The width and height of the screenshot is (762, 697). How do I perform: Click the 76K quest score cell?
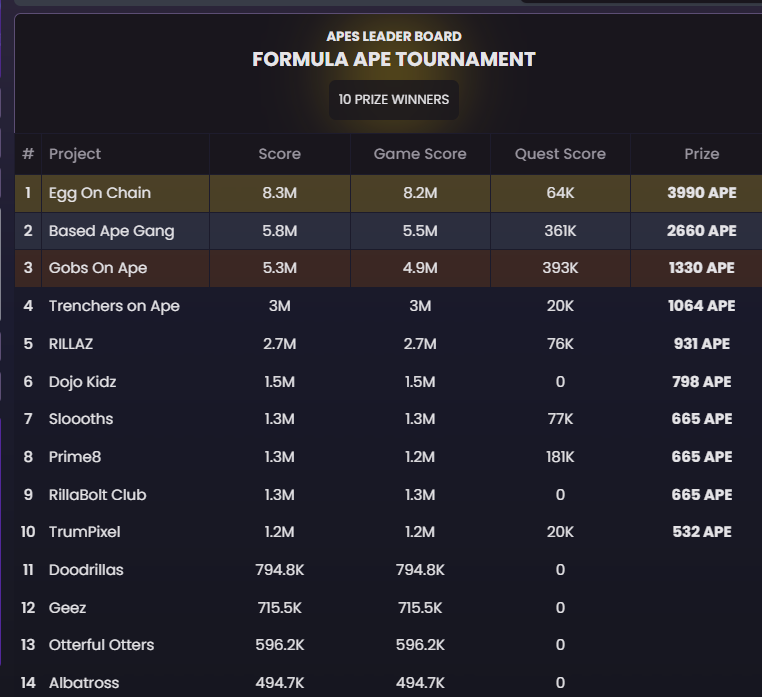click(560, 344)
